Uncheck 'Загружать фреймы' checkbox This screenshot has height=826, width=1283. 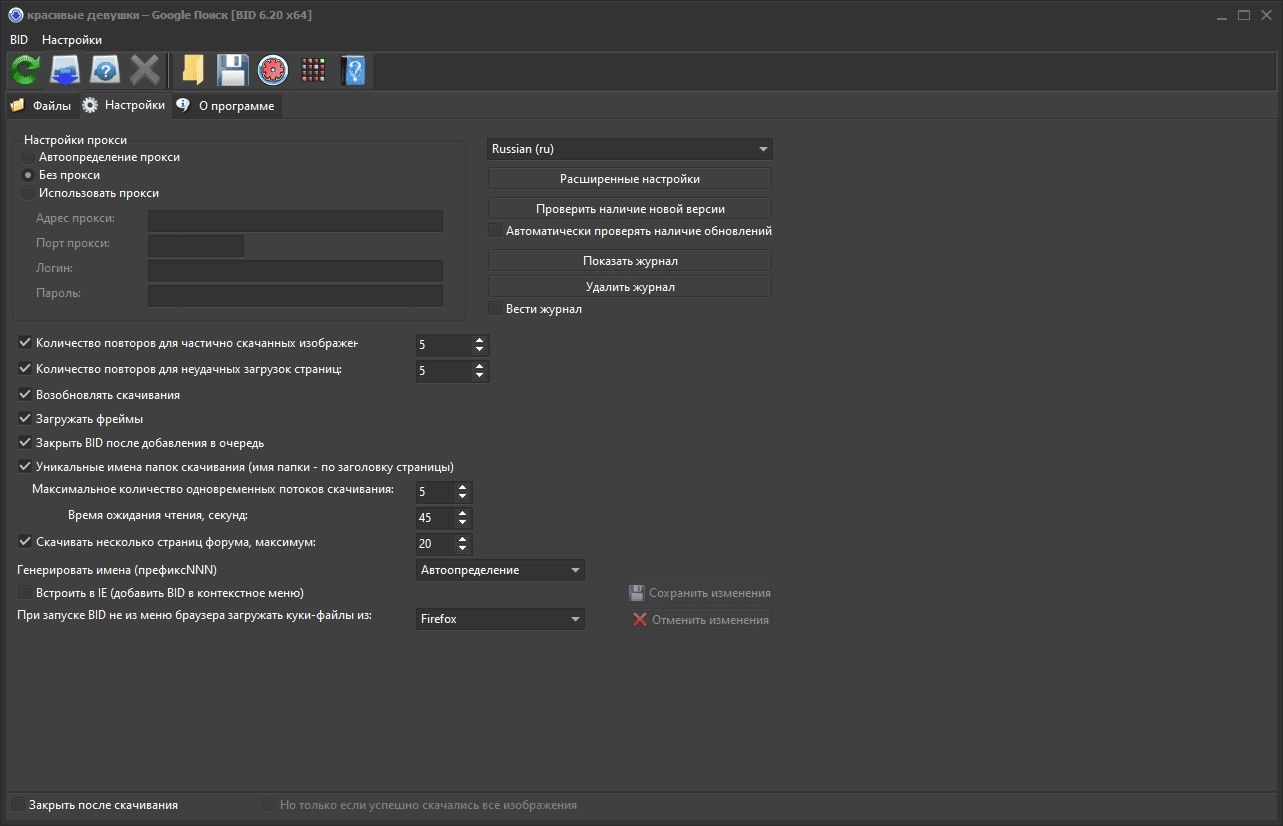[25, 418]
